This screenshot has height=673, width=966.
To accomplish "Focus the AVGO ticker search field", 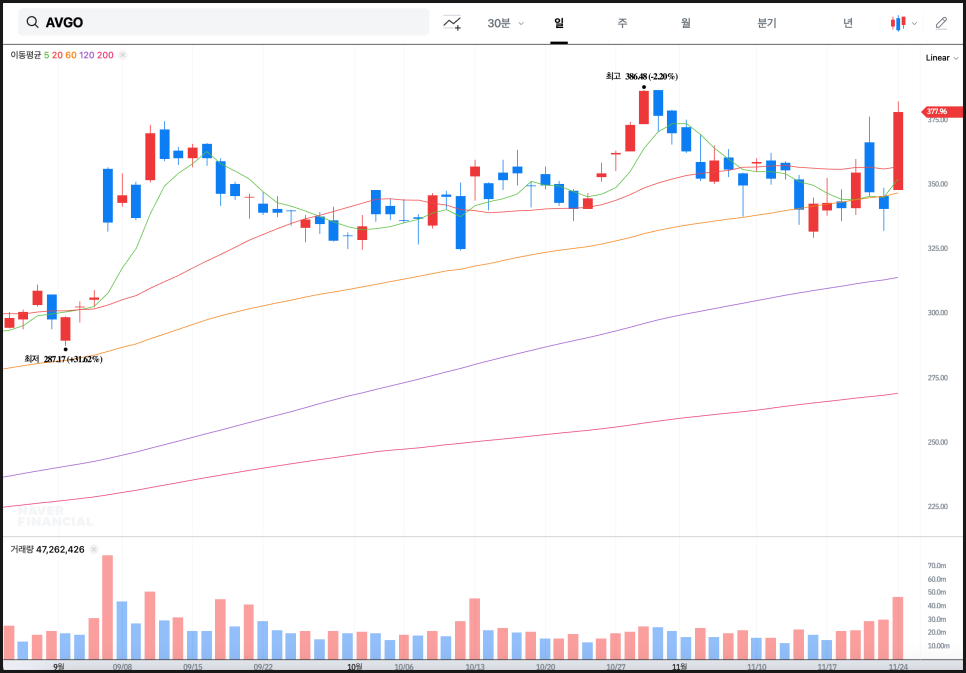I will [x=230, y=23].
